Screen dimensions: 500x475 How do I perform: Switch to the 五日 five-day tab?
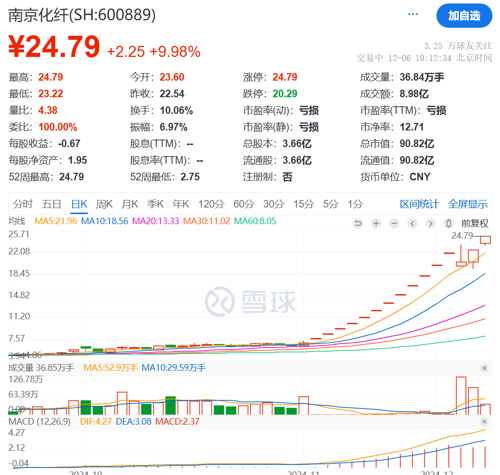click(51, 204)
